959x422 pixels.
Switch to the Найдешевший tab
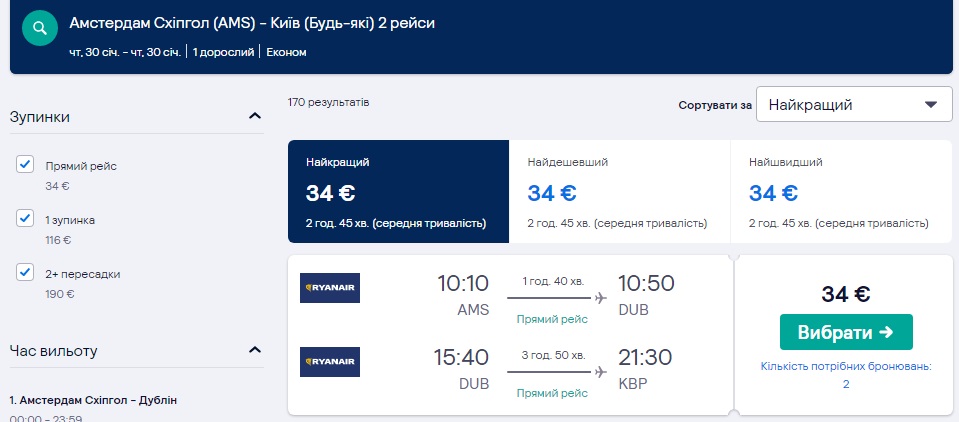[619, 191]
